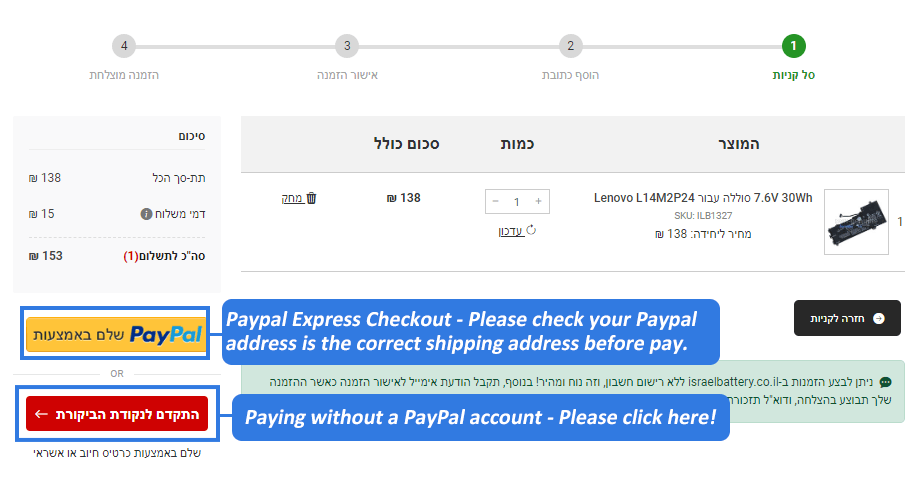The image size is (918, 478).
Task: Open the Lenovo L14M2P24 product link
Action: 703,198
